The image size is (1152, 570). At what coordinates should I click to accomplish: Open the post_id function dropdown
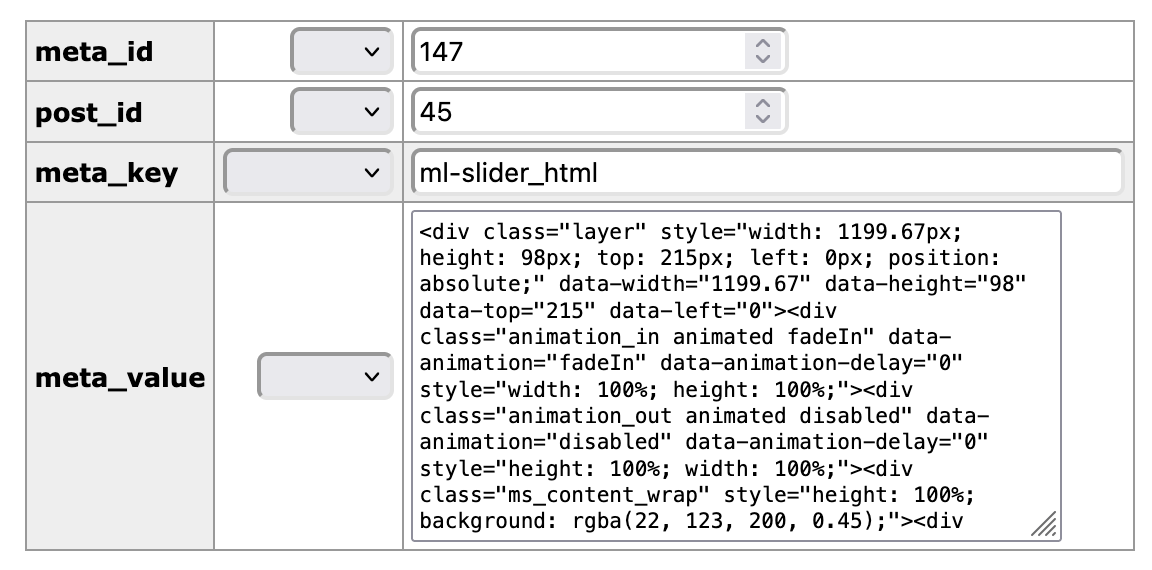pos(341,112)
